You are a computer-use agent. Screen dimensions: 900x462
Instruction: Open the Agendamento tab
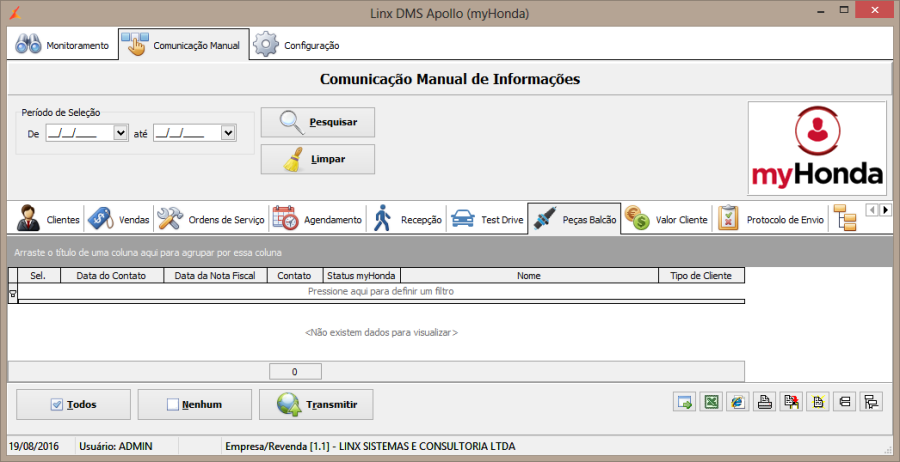[x=317, y=219]
